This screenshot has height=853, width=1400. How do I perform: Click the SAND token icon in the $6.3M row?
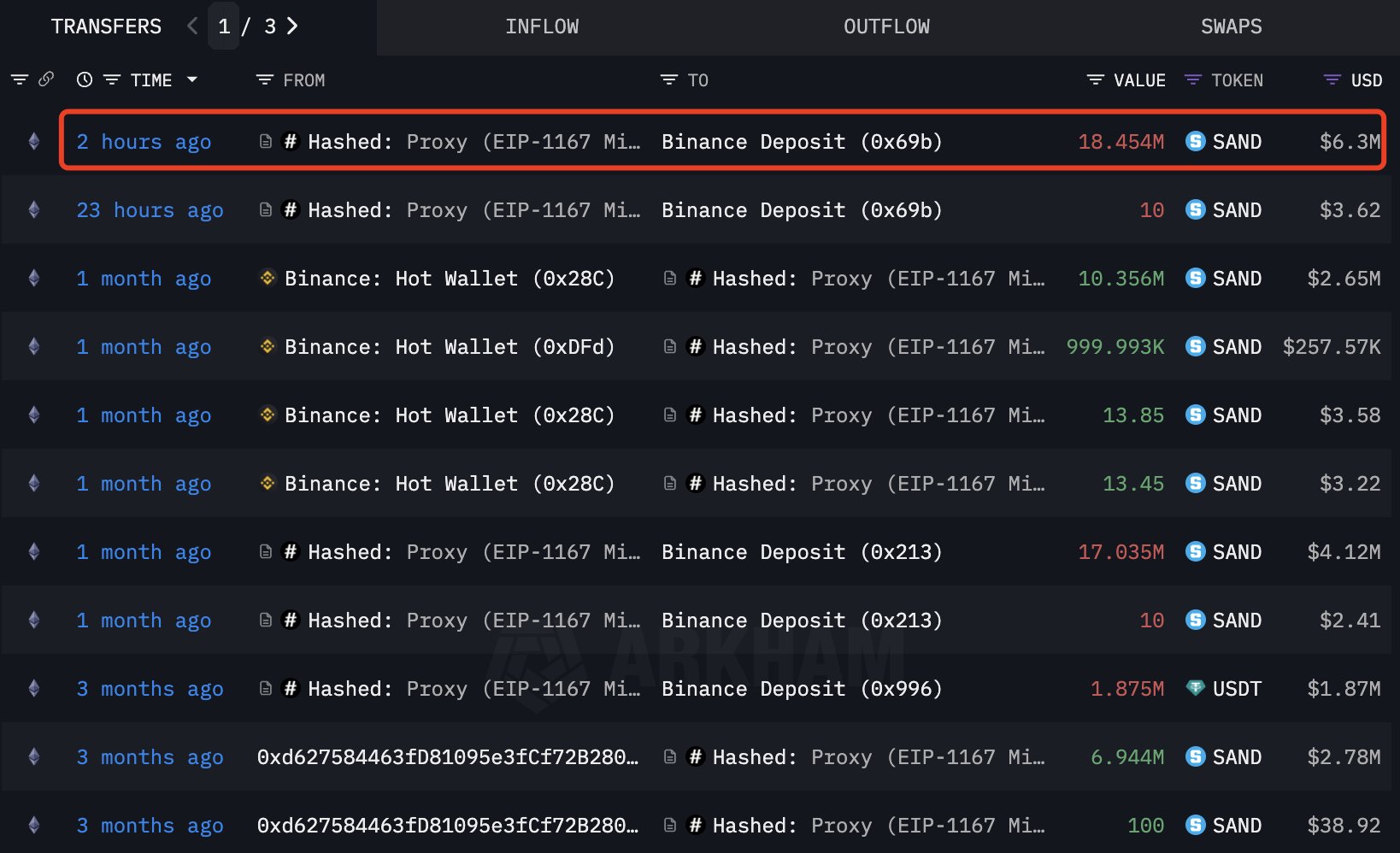click(x=1196, y=141)
